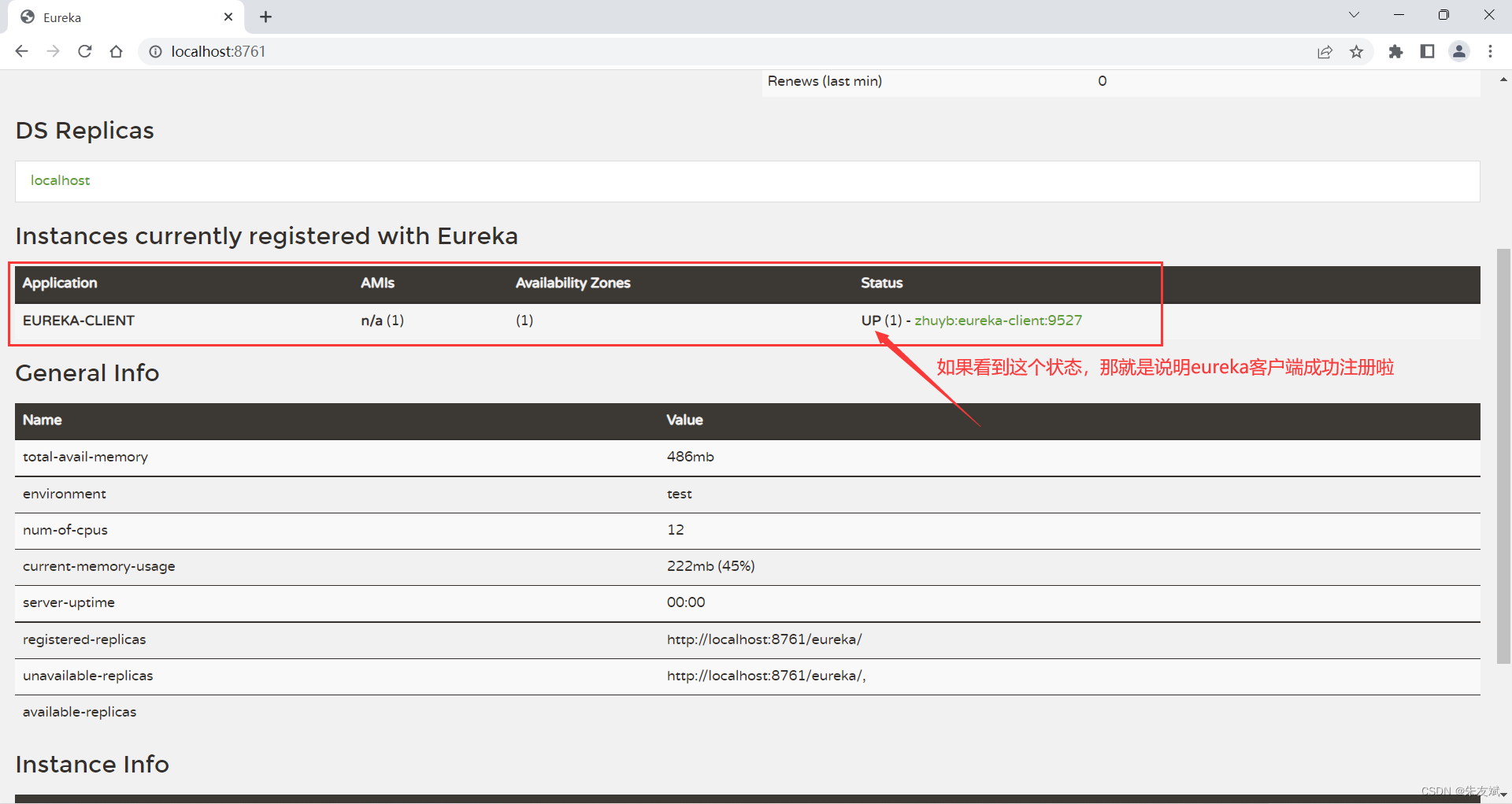Click the 486mb value

tap(690, 457)
